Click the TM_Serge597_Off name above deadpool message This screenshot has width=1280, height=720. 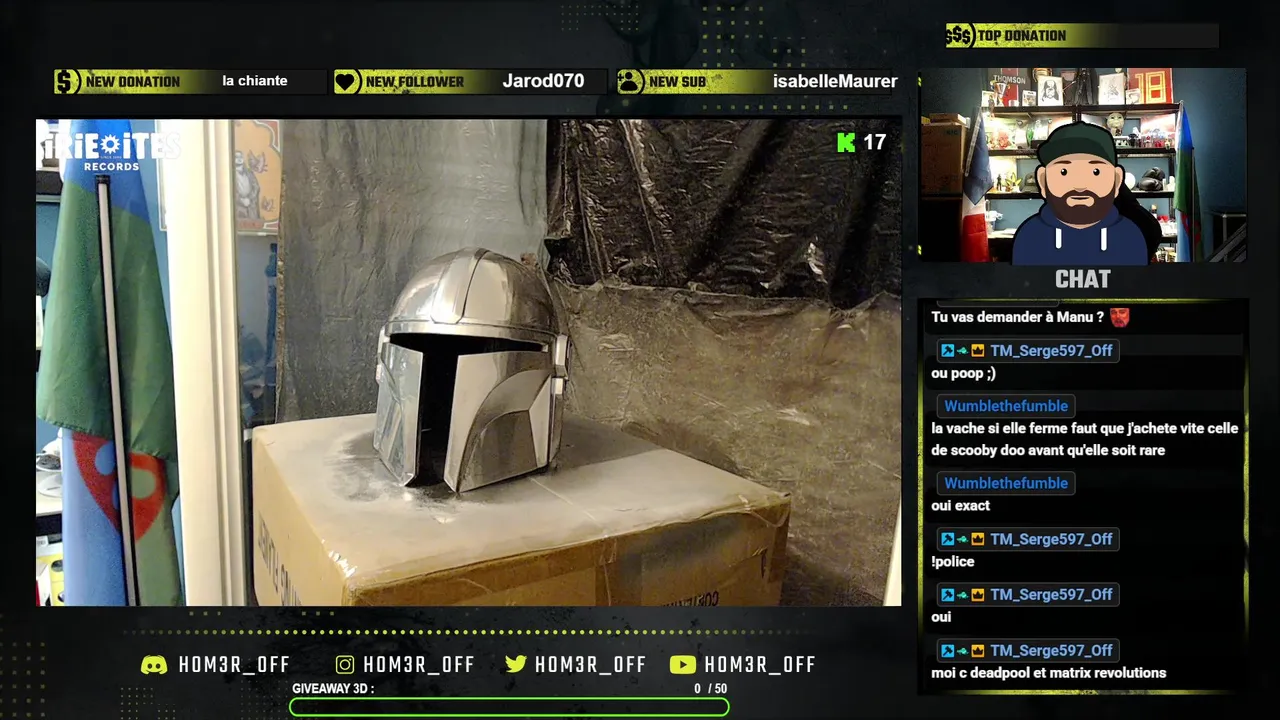point(1051,650)
